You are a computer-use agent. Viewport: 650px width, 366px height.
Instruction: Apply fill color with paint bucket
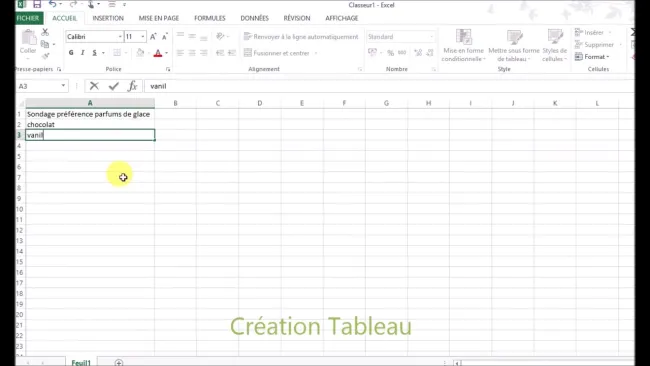coord(140,53)
